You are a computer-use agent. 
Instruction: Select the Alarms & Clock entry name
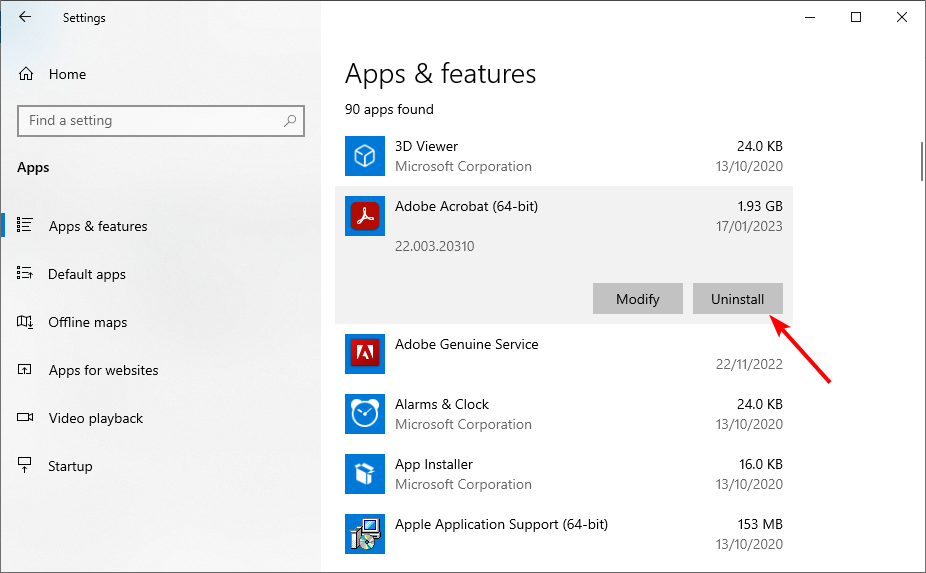click(442, 405)
